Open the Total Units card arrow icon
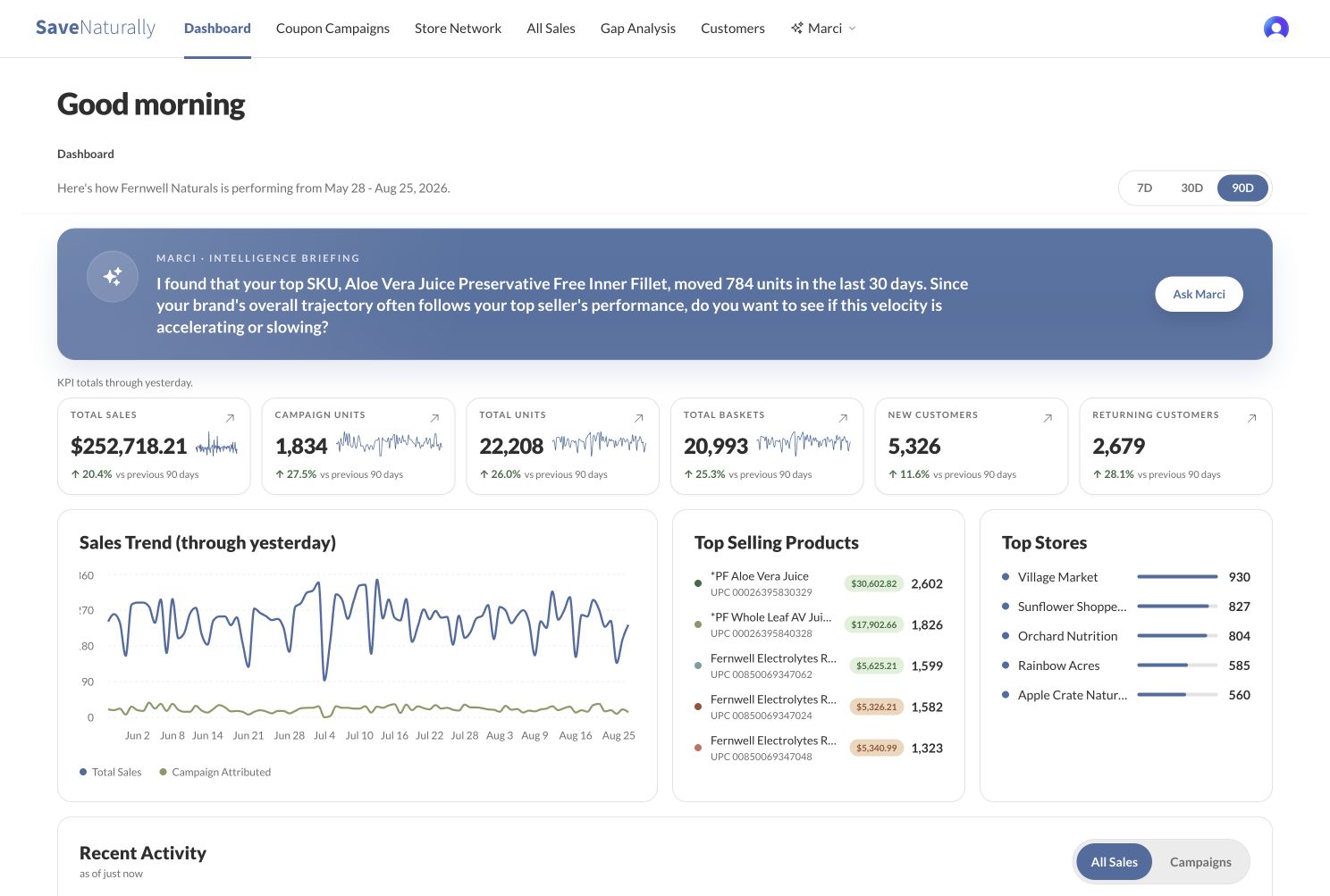Screen dimensions: 1330x896 639,418
